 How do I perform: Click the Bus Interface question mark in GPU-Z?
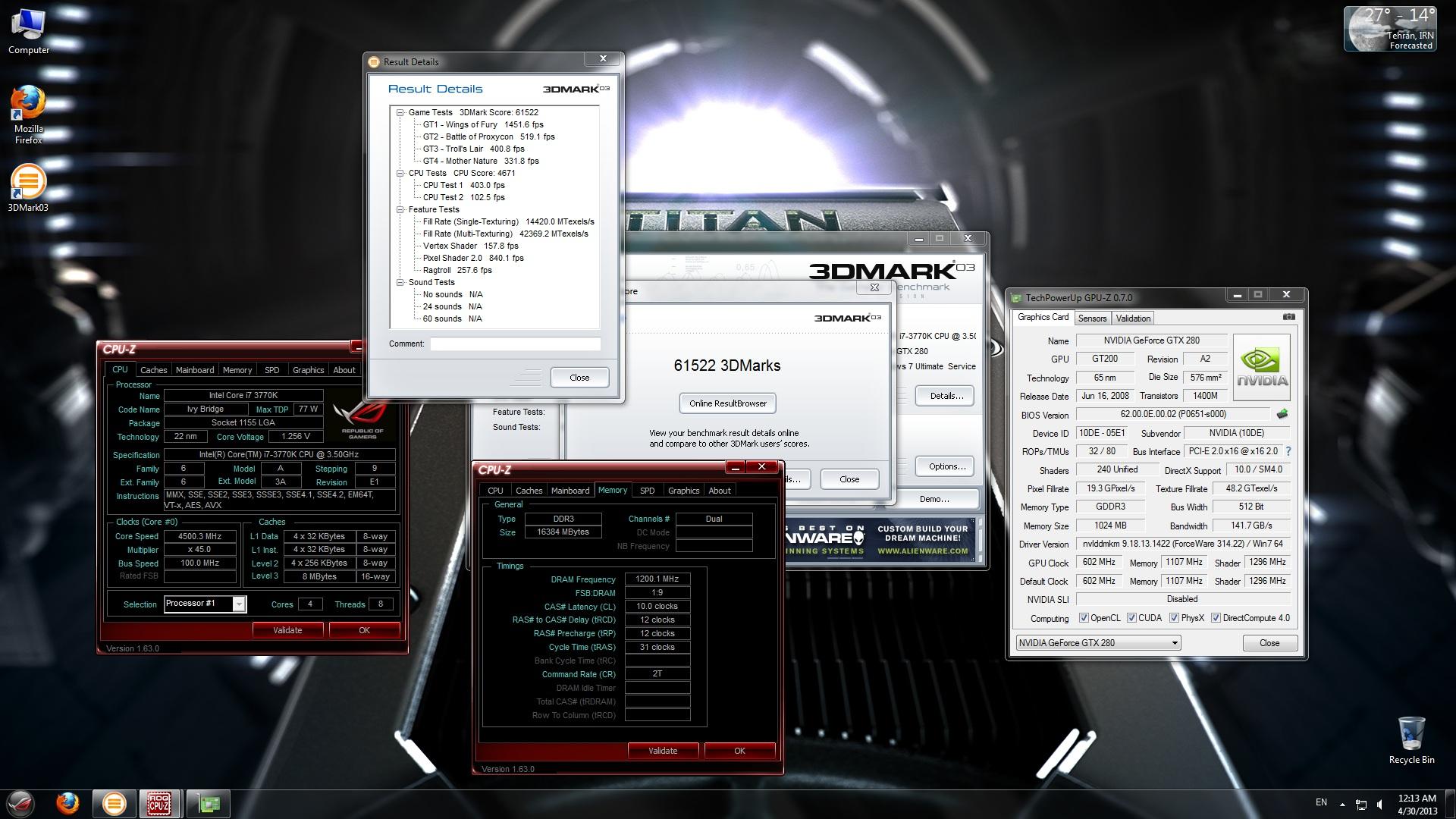(x=1288, y=451)
